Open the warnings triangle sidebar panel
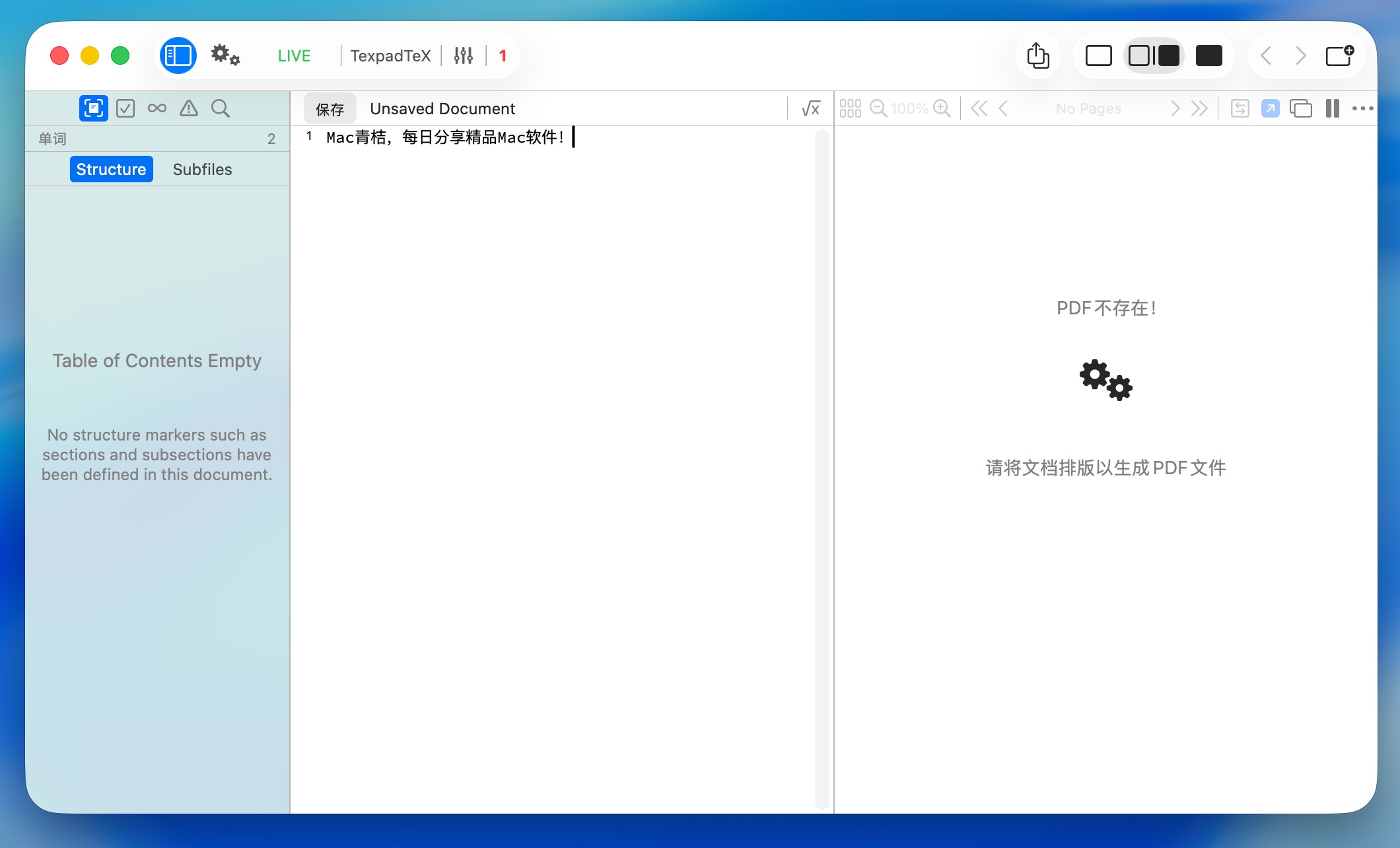 pyautogui.click(x=189, y=108)
